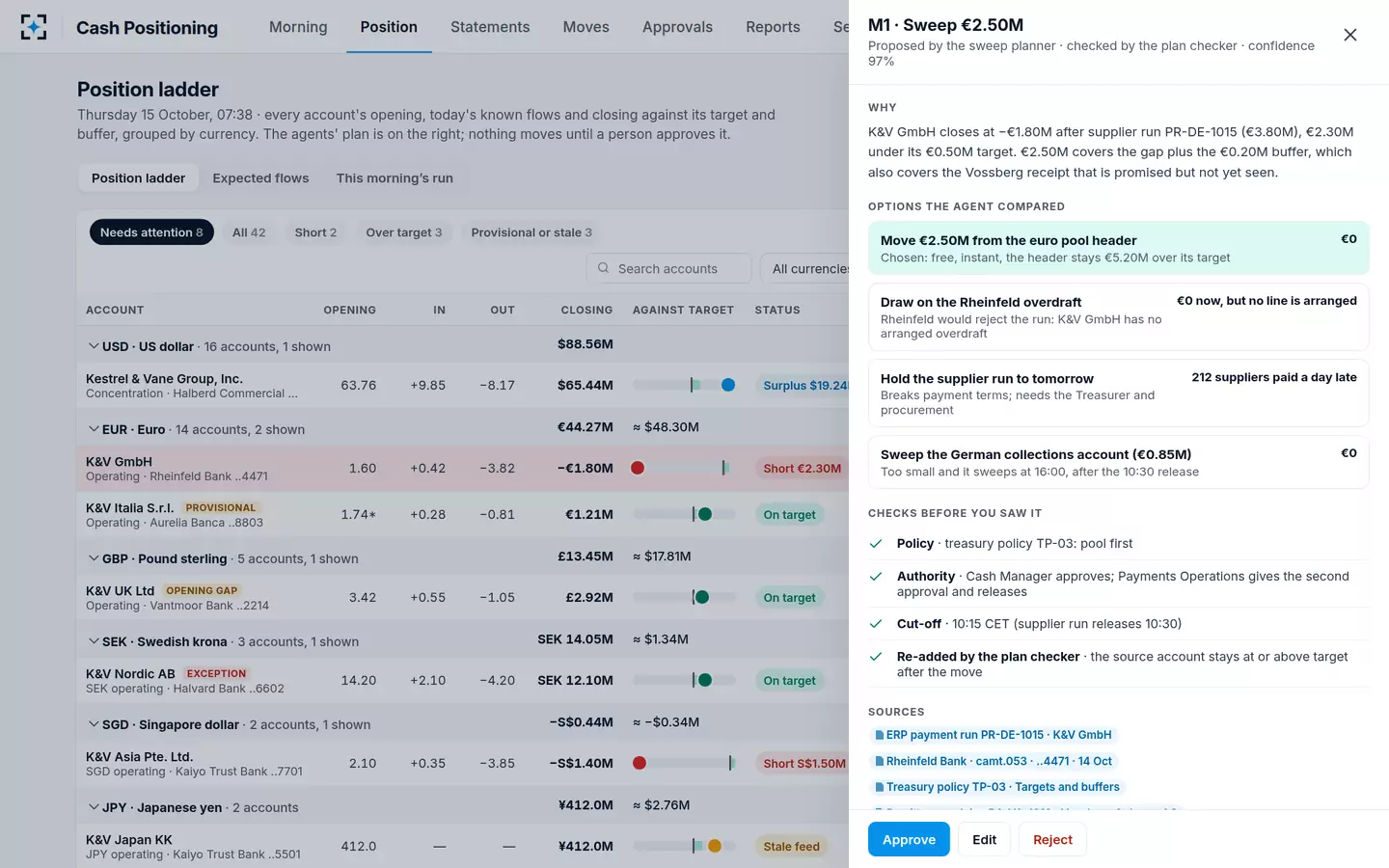Collapse the SEK Swedish krona group
The width and height of the screenshot is (1389, 868).
[94, 641]
